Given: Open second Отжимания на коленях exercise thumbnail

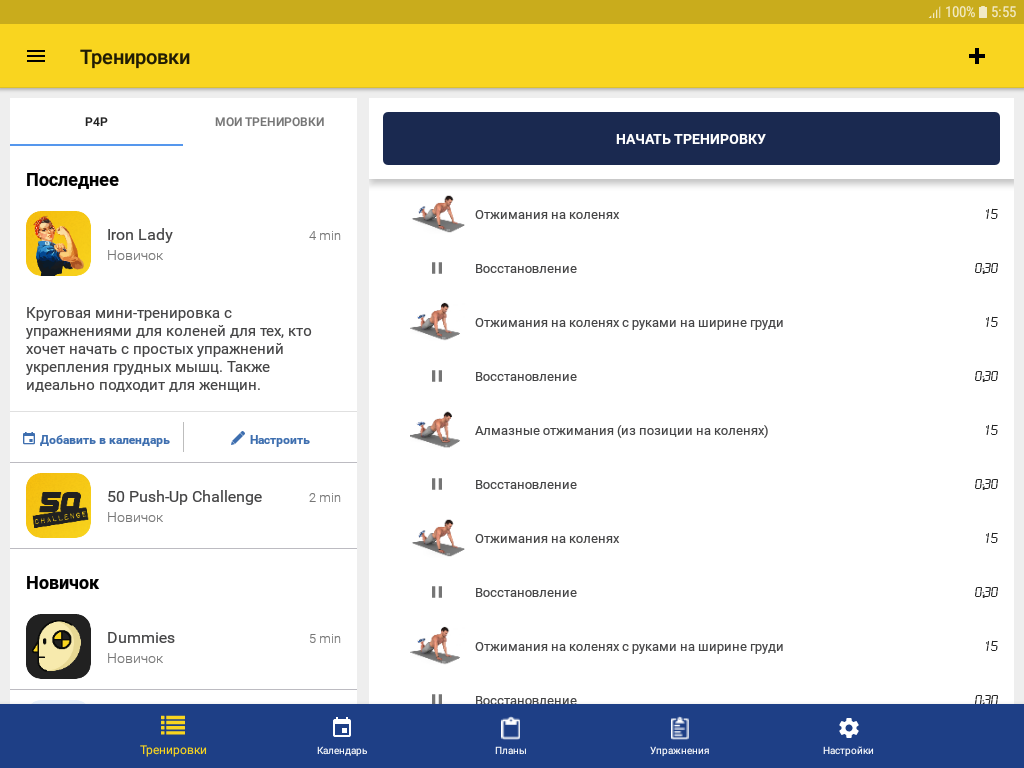Looking at the screenshot, I should (x=438, y=537).
